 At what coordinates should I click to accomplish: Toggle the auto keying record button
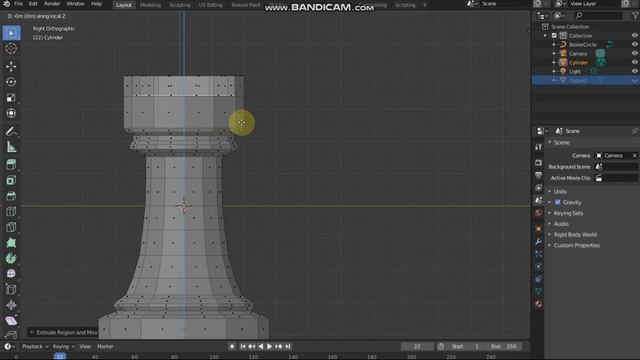tap(232, 347)
